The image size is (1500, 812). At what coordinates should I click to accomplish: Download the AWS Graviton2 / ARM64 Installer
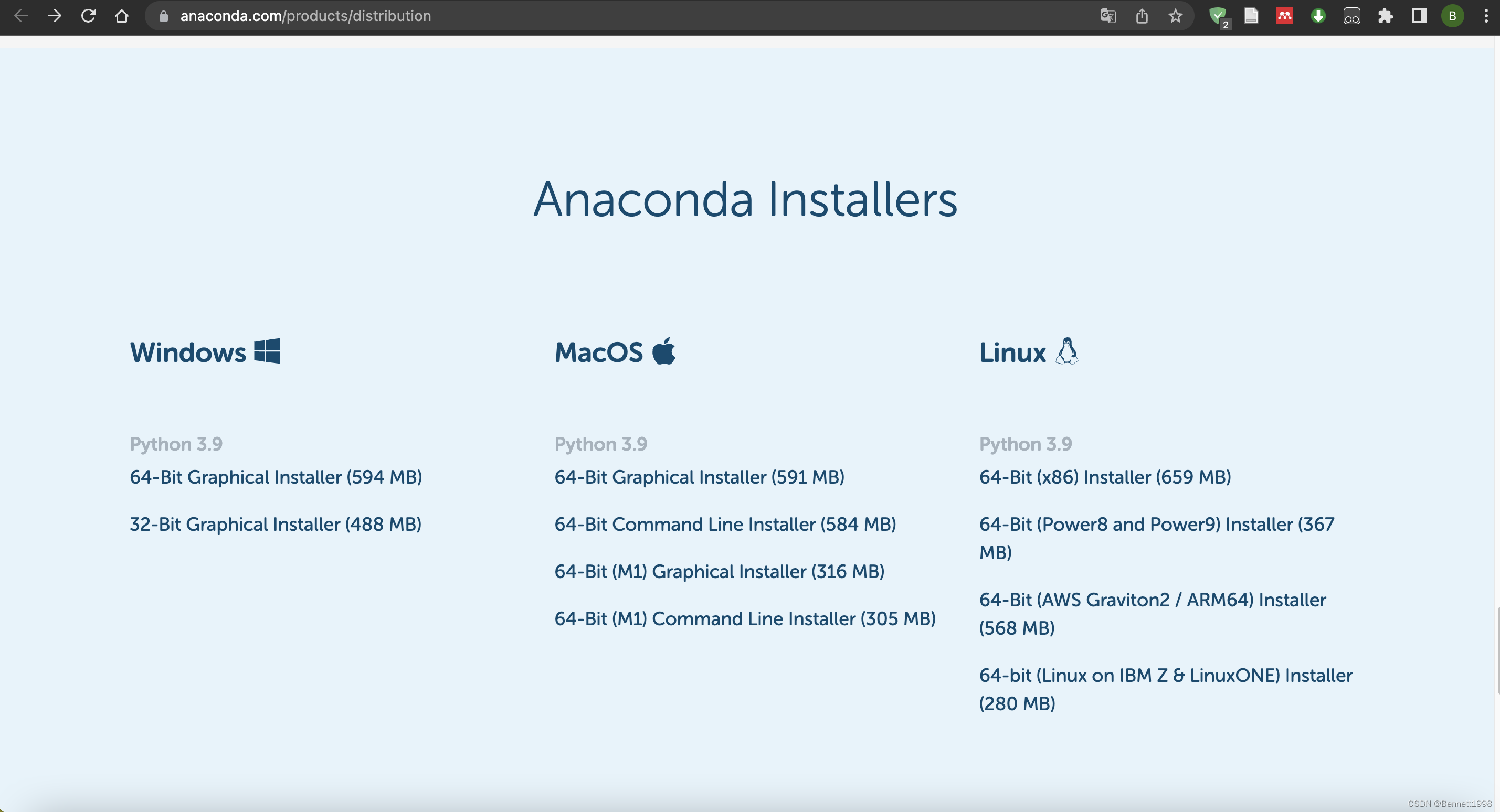[x=1153, y=614]
